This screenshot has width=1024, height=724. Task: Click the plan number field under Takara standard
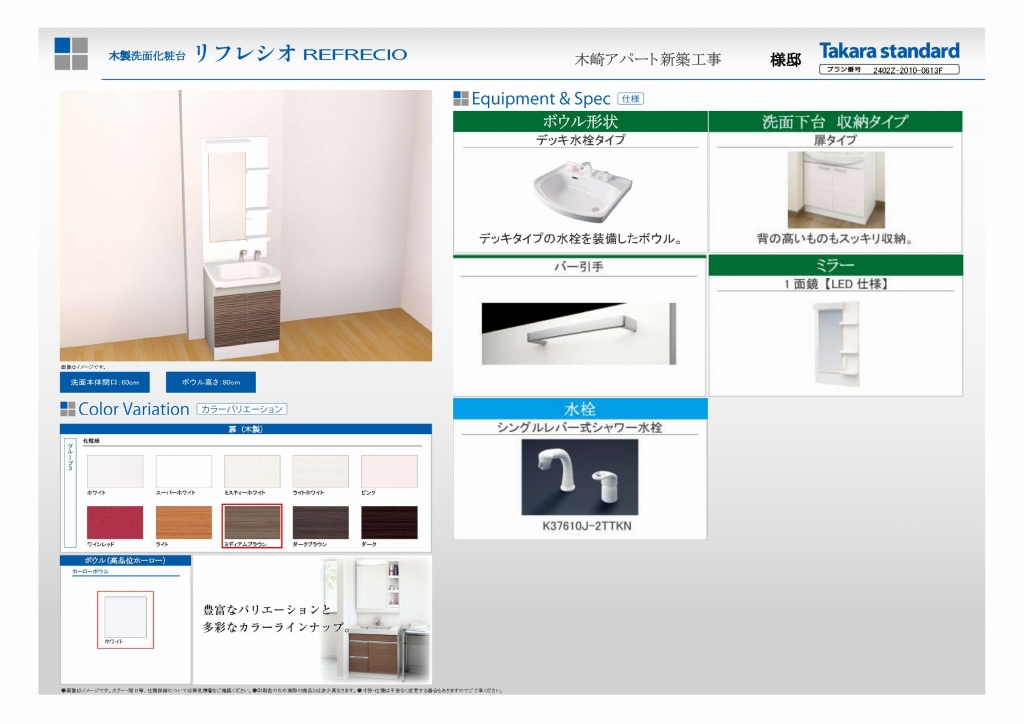pyautogui.click(x=888, y=70)
